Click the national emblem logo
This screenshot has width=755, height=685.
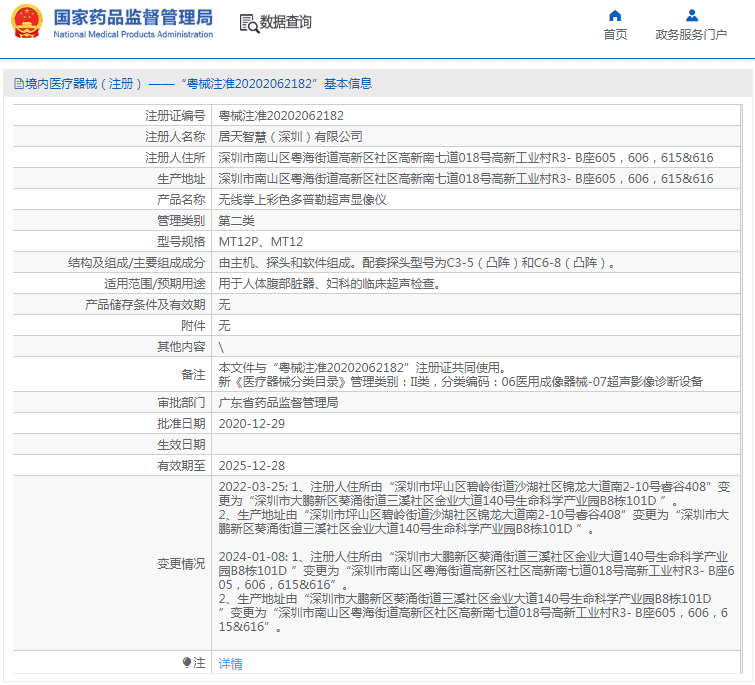27,22
